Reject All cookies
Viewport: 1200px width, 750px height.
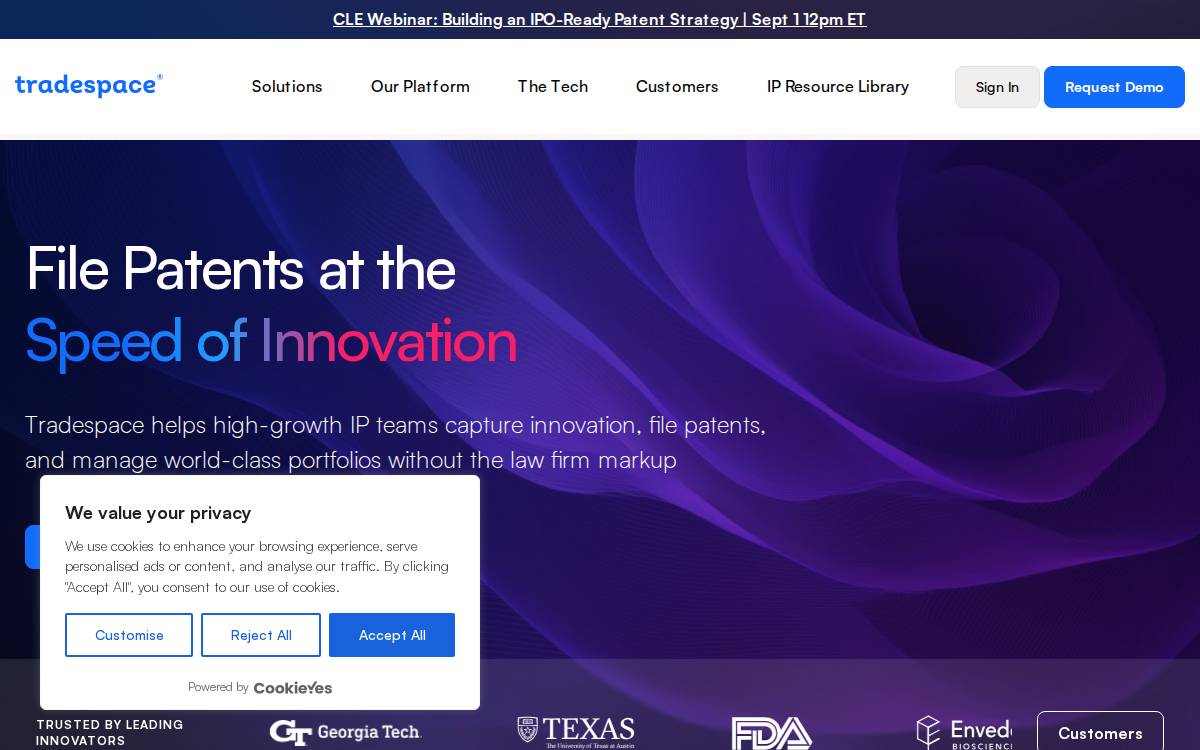tap(261, 635)
